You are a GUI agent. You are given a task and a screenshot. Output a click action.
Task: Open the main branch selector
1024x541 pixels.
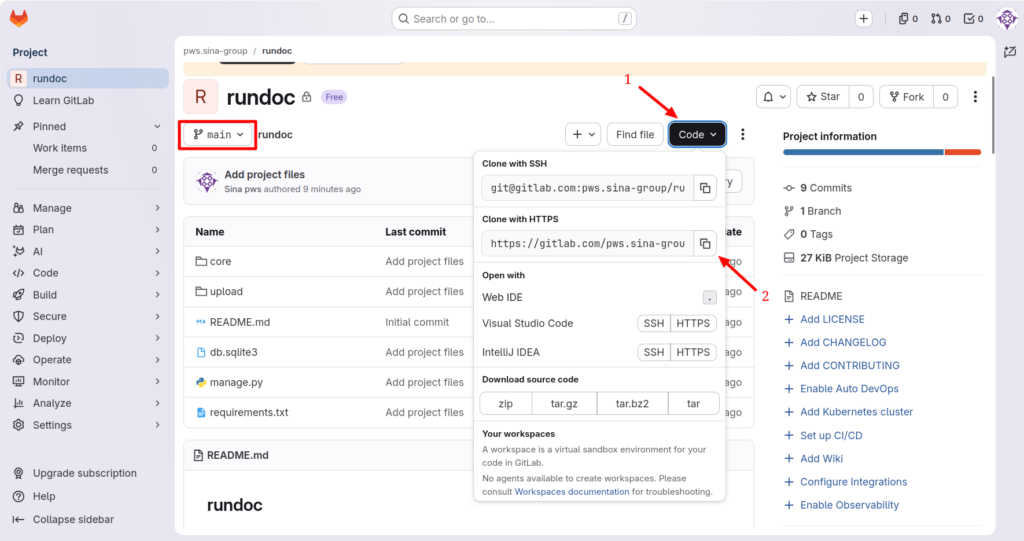tap(218, 135)
